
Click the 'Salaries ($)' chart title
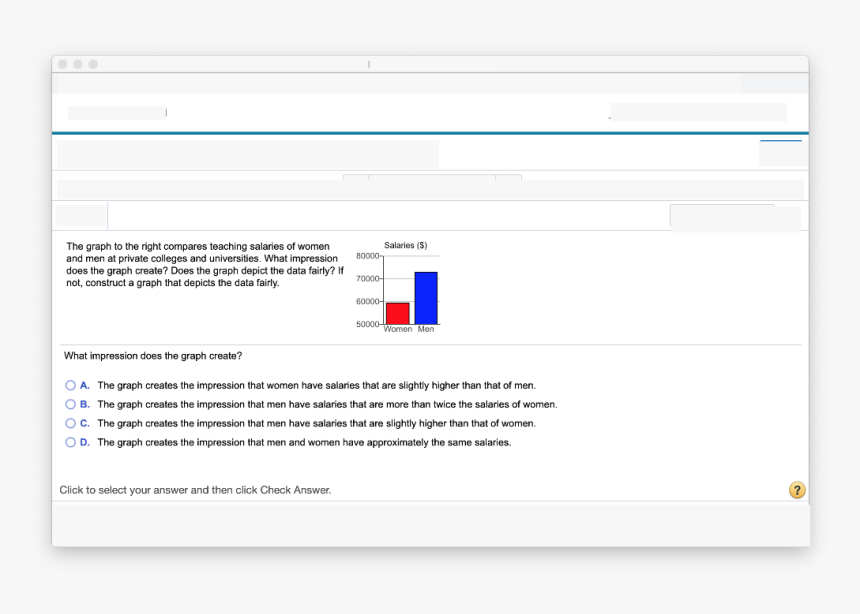406,245
